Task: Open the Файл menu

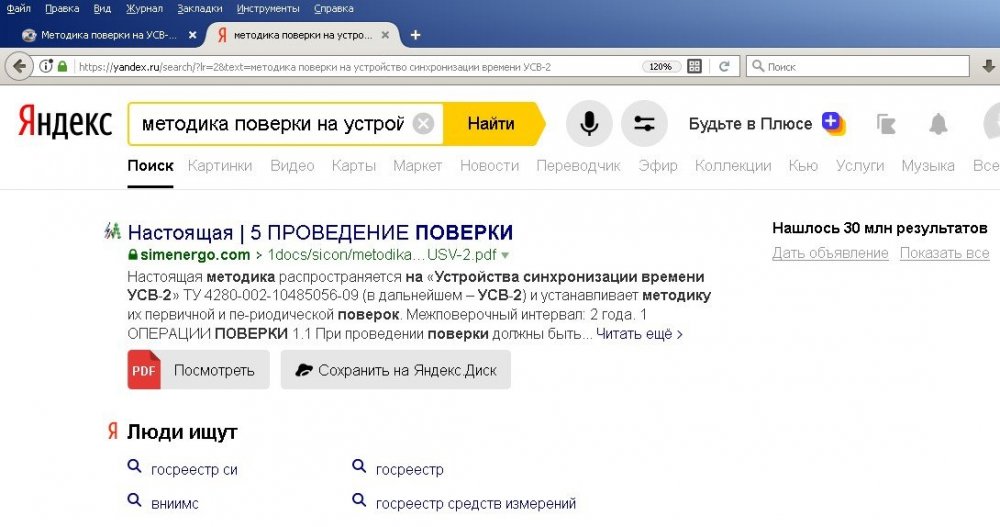Action: [x=18, y=8]
